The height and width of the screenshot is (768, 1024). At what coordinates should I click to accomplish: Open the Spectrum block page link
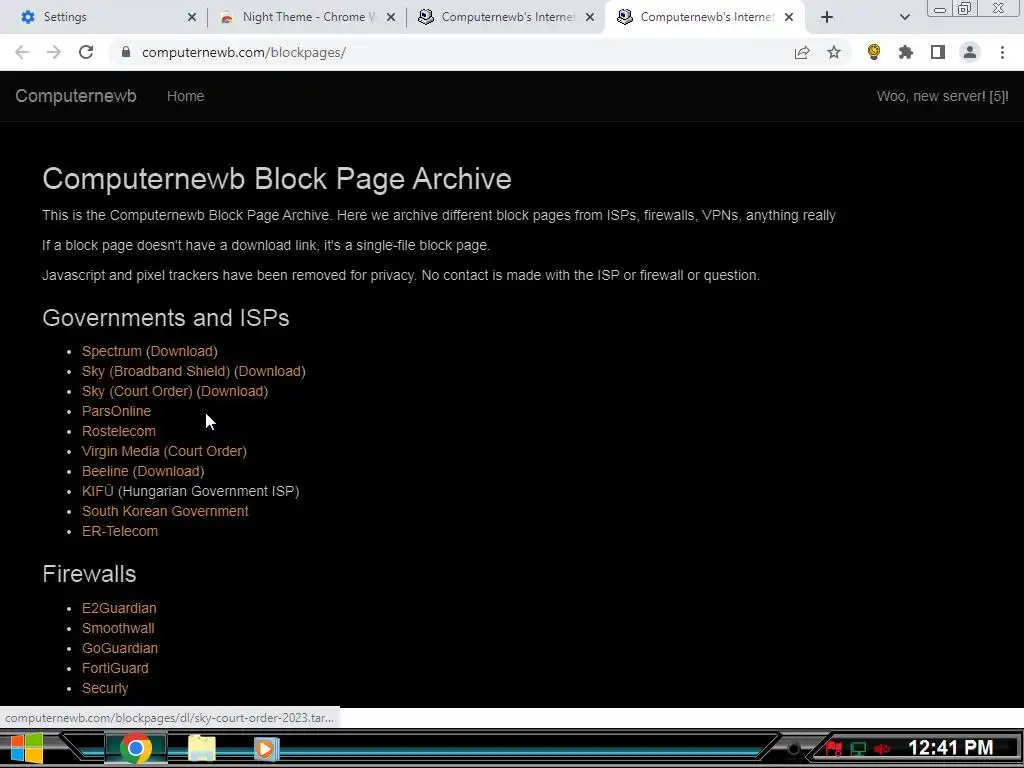[112, 351]
